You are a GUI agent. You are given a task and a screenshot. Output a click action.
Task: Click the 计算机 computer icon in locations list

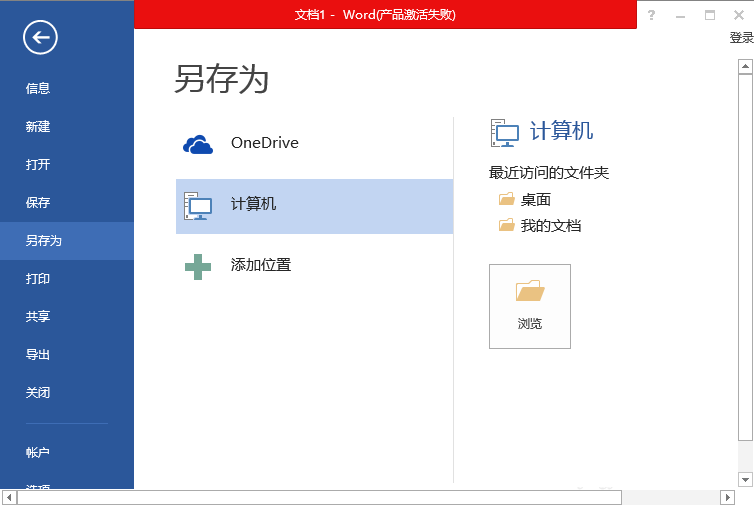point(198,206)
